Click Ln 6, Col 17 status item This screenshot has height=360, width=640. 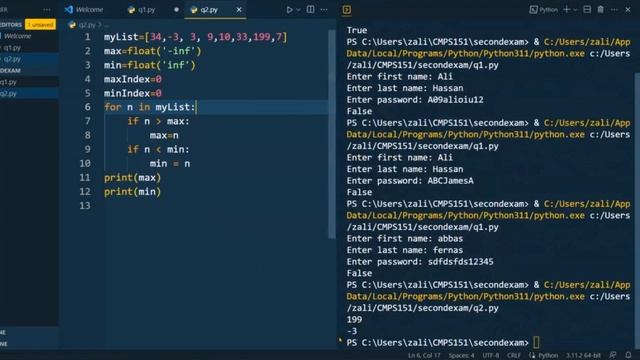[x=424, y=356]
